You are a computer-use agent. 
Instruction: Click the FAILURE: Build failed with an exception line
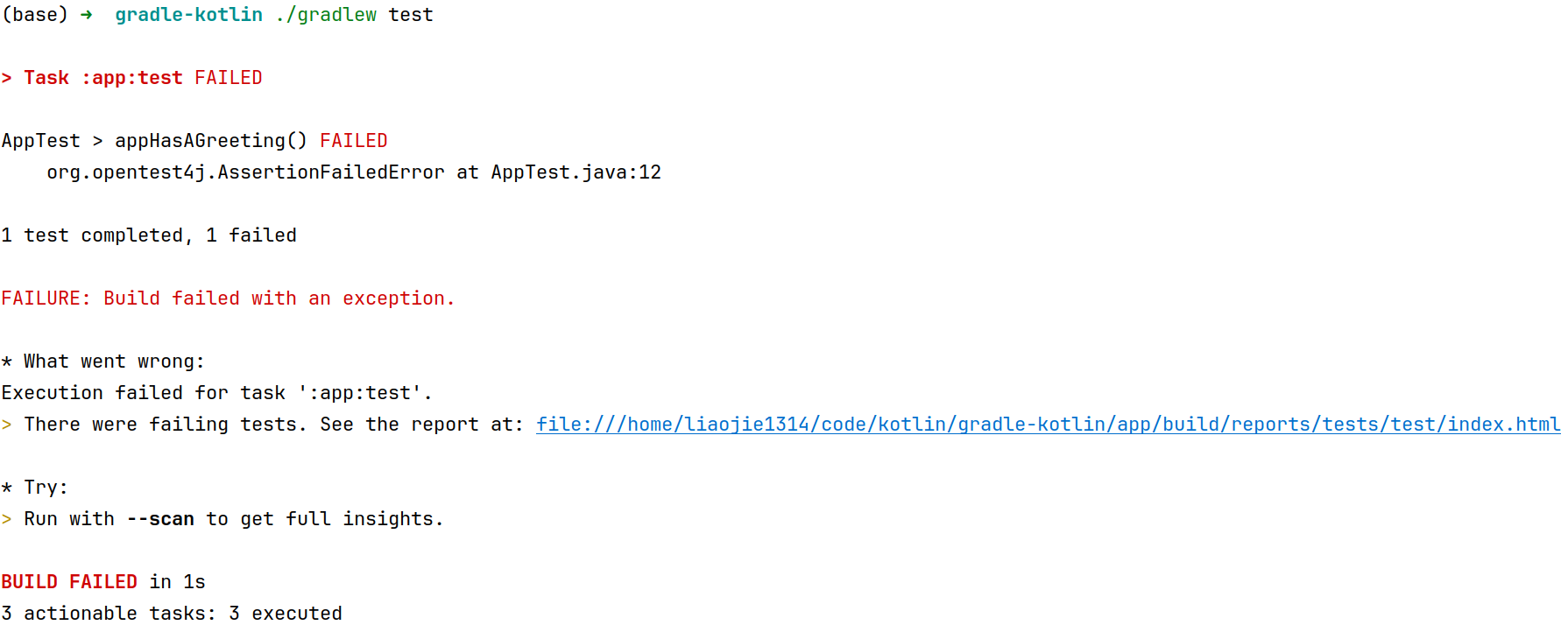click(228, 298)
